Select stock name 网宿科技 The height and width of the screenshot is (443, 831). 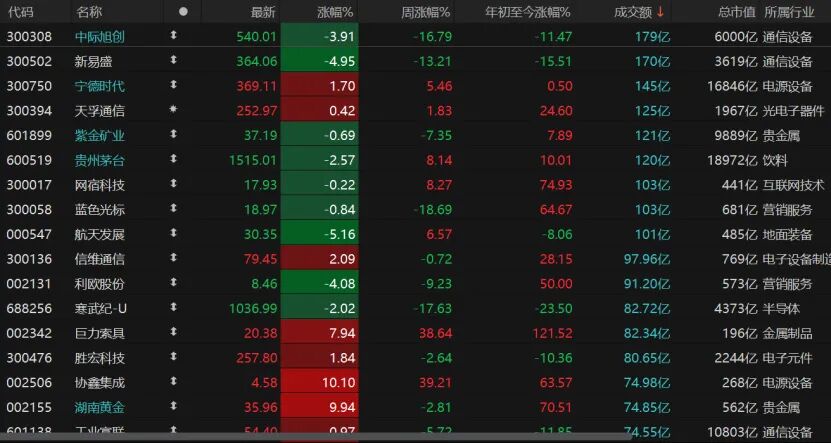tap(100, 185)
